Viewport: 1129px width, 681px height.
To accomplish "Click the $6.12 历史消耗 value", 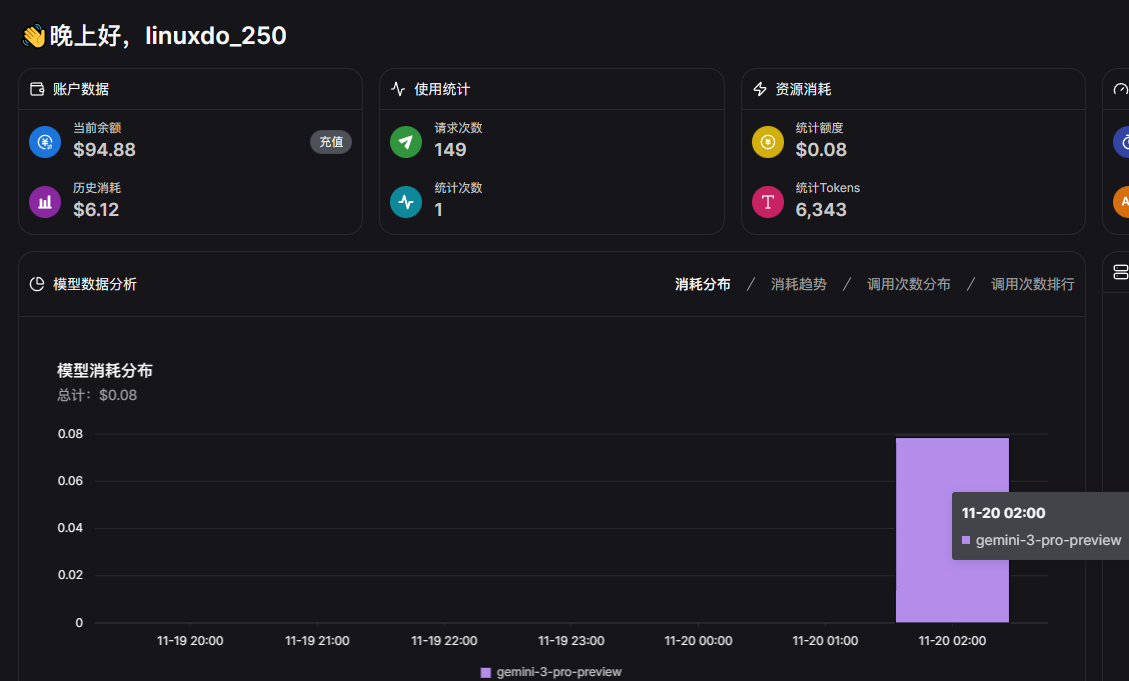I will tap(96, 209).
